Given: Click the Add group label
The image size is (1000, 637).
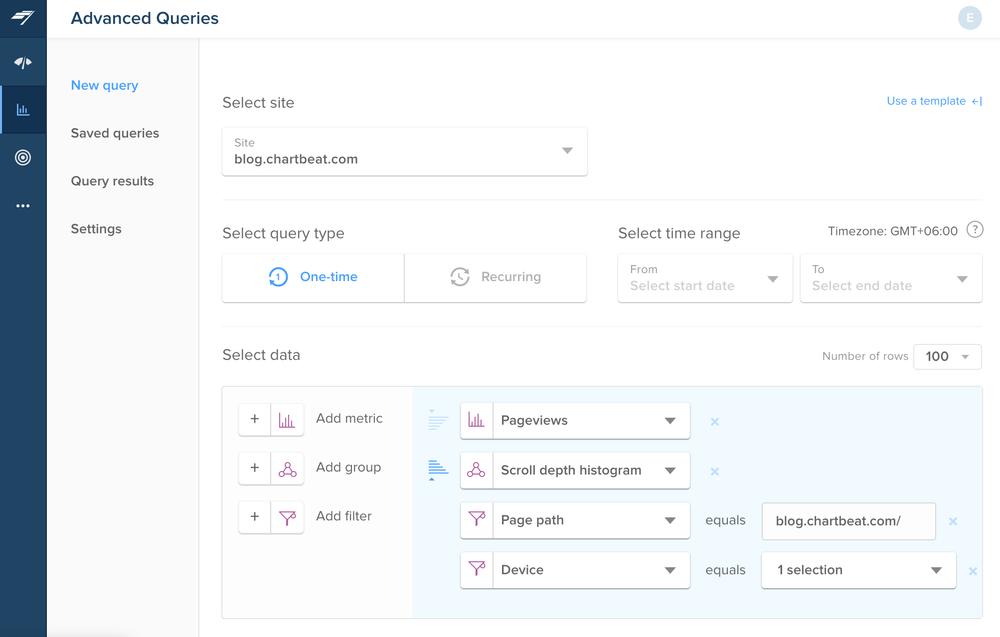Looking at the screenshot, I should coord(349,467).
